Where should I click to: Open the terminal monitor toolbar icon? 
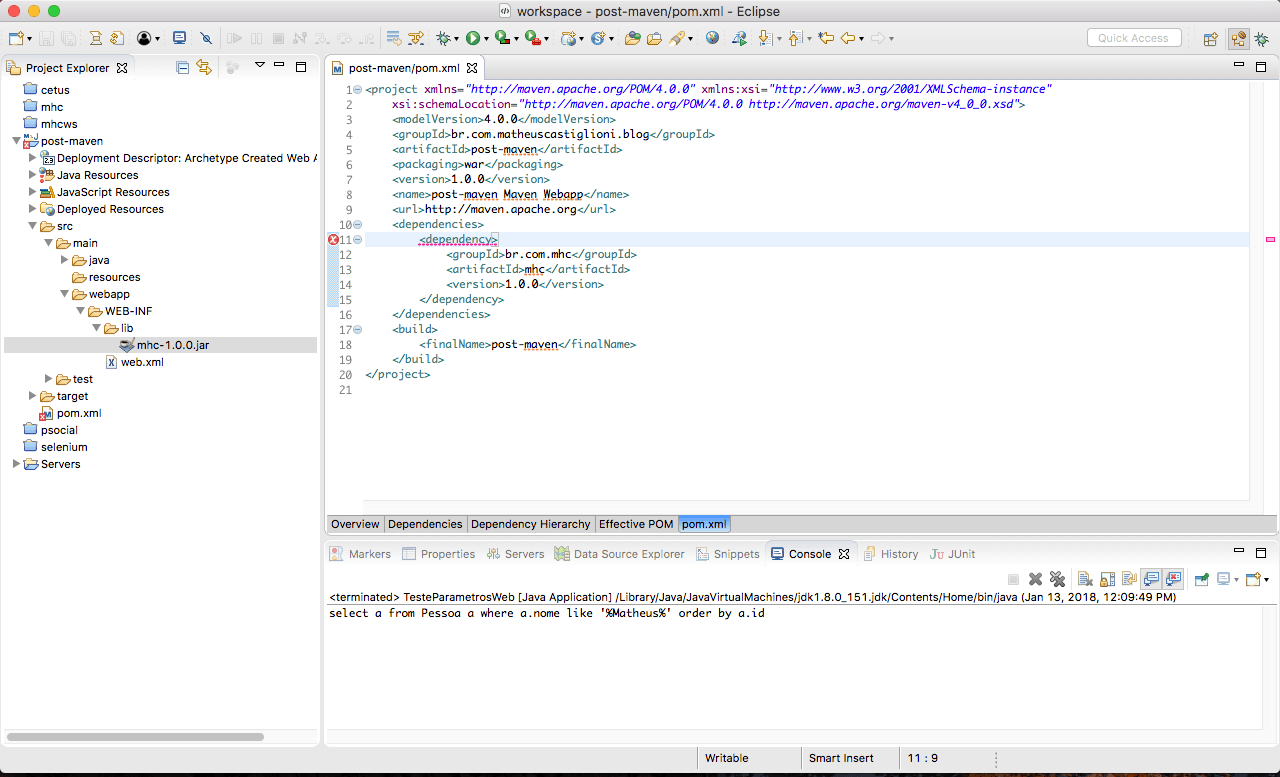coord(180,38)
